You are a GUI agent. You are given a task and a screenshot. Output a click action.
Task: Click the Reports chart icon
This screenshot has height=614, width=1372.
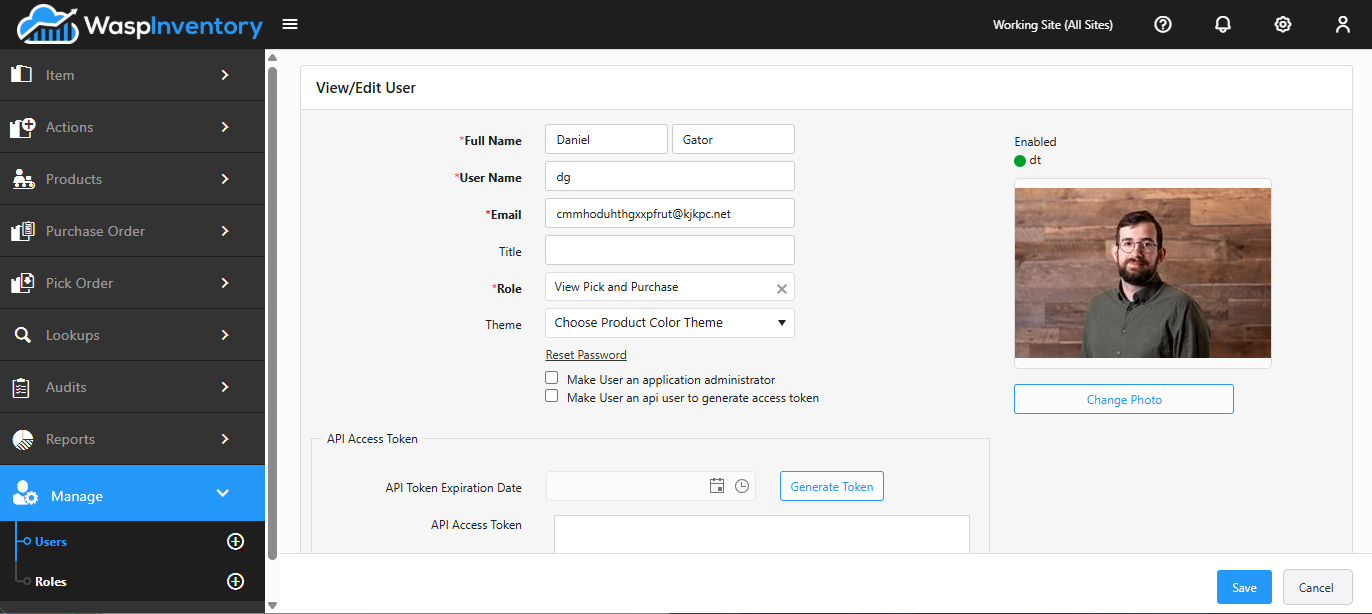tap(23, 439)
